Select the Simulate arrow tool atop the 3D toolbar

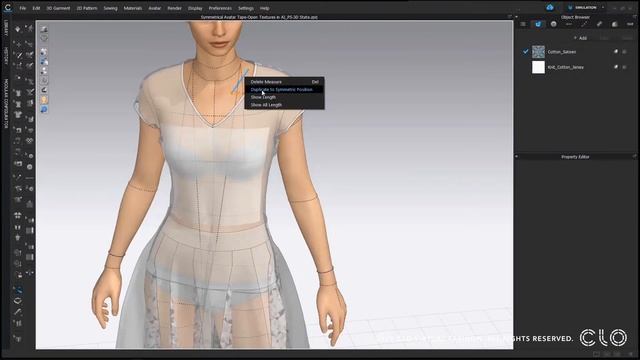(18, 29)
